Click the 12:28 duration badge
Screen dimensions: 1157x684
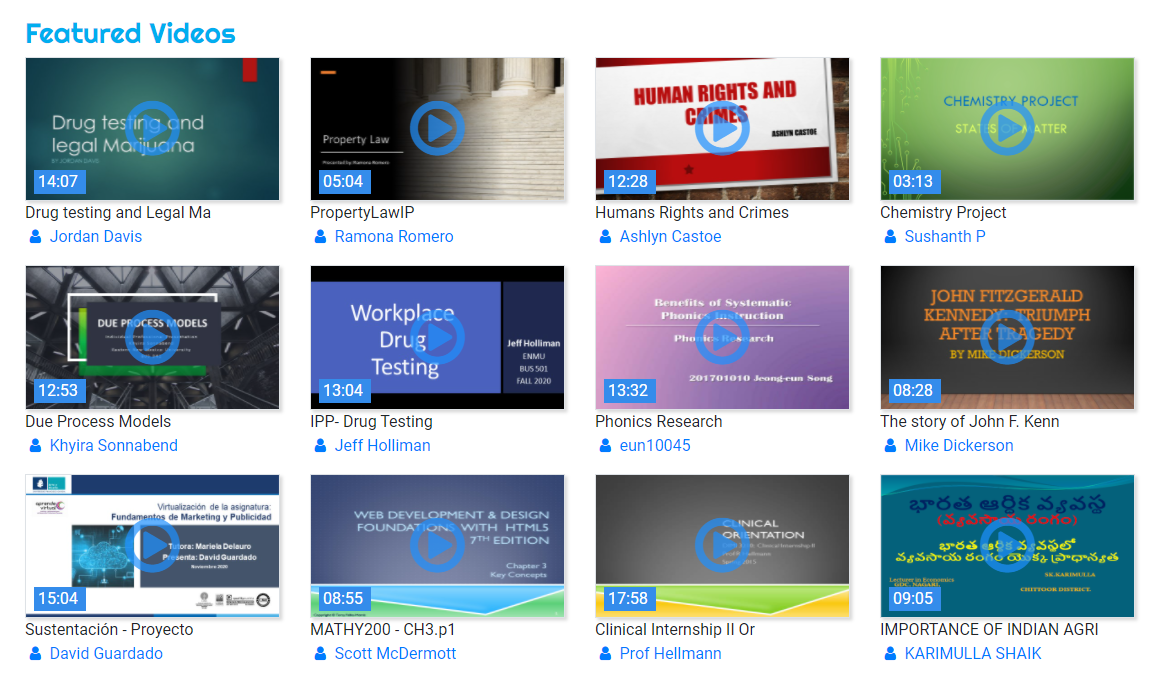pos(628,182)
